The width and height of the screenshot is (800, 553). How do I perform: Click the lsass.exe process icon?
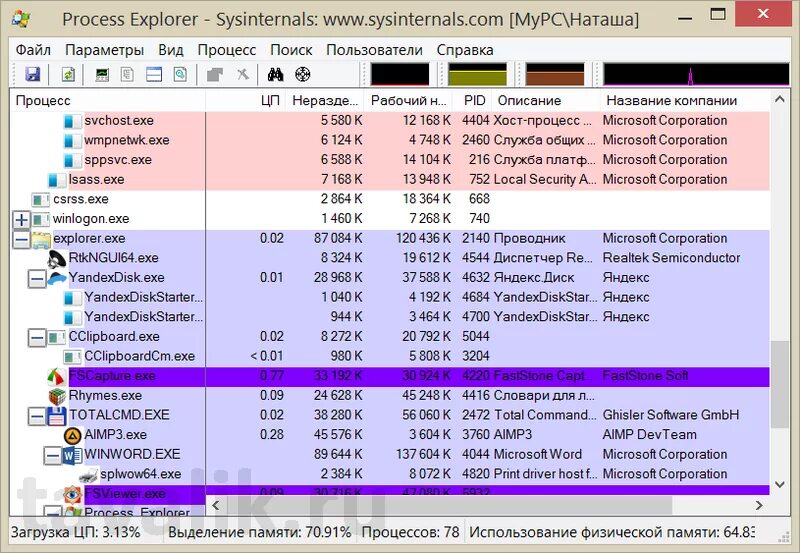point(57,180)
